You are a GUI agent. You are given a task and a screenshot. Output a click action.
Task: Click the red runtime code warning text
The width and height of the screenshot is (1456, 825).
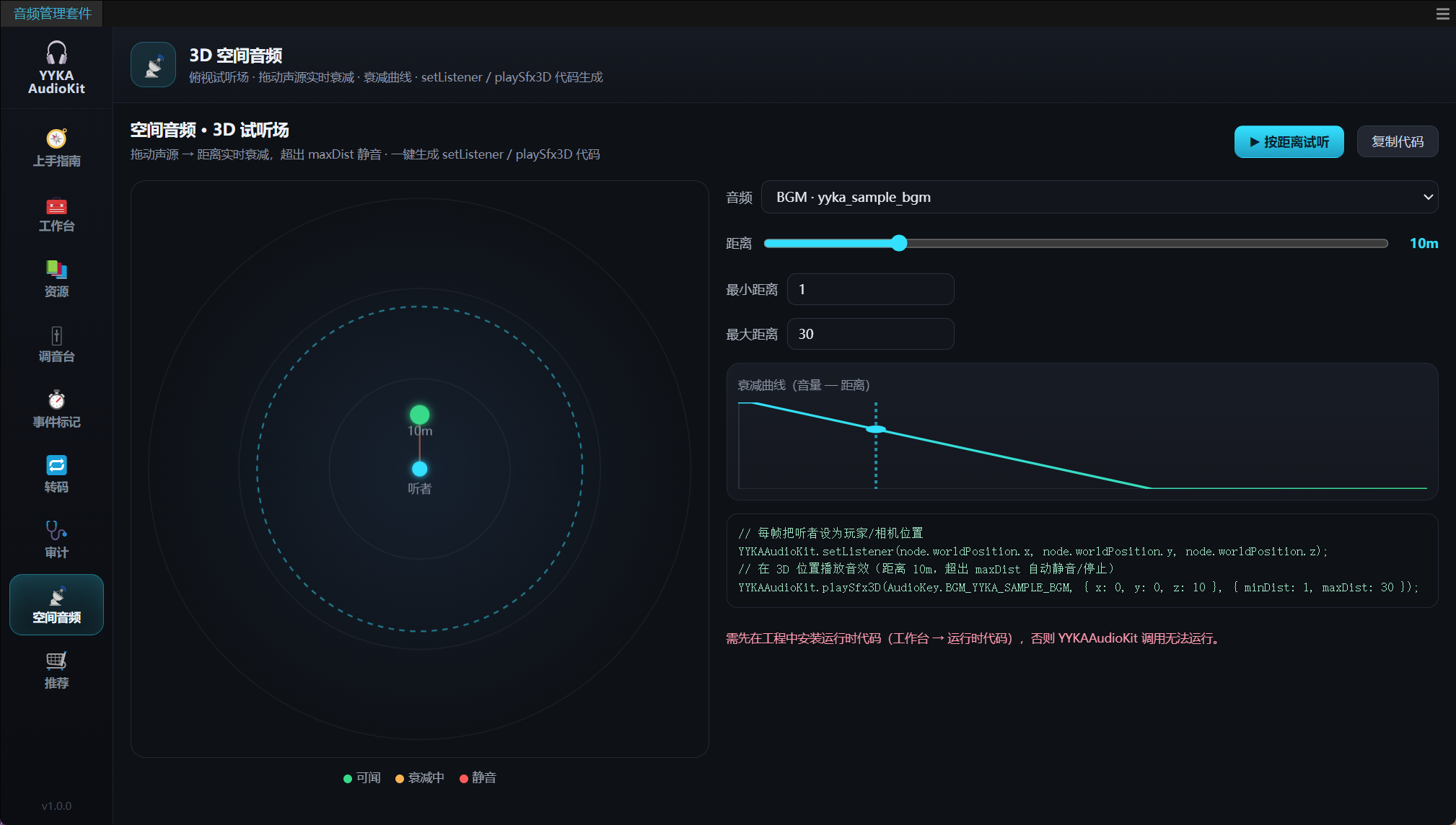coord(974,638)
